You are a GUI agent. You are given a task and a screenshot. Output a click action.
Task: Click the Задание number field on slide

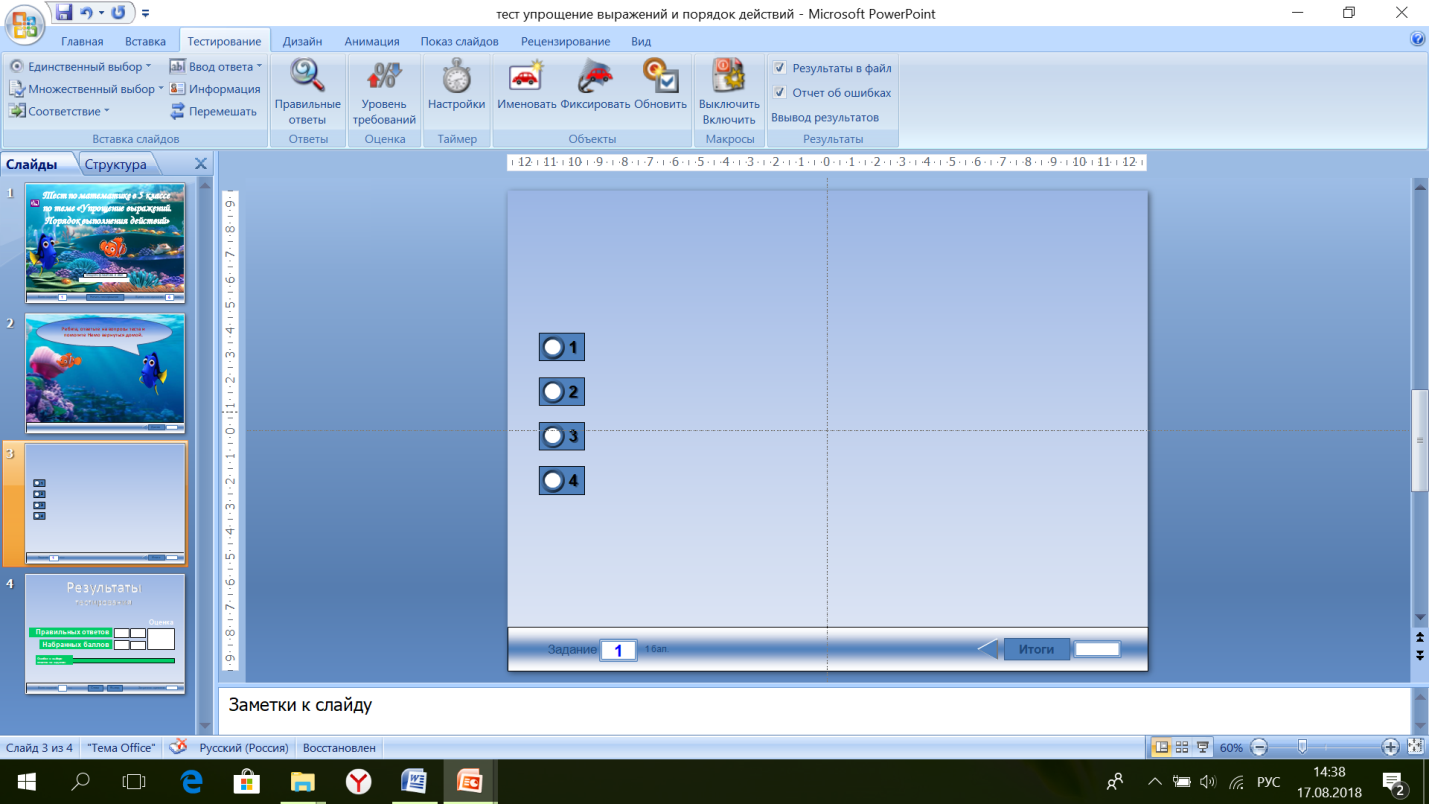(618, 650)
